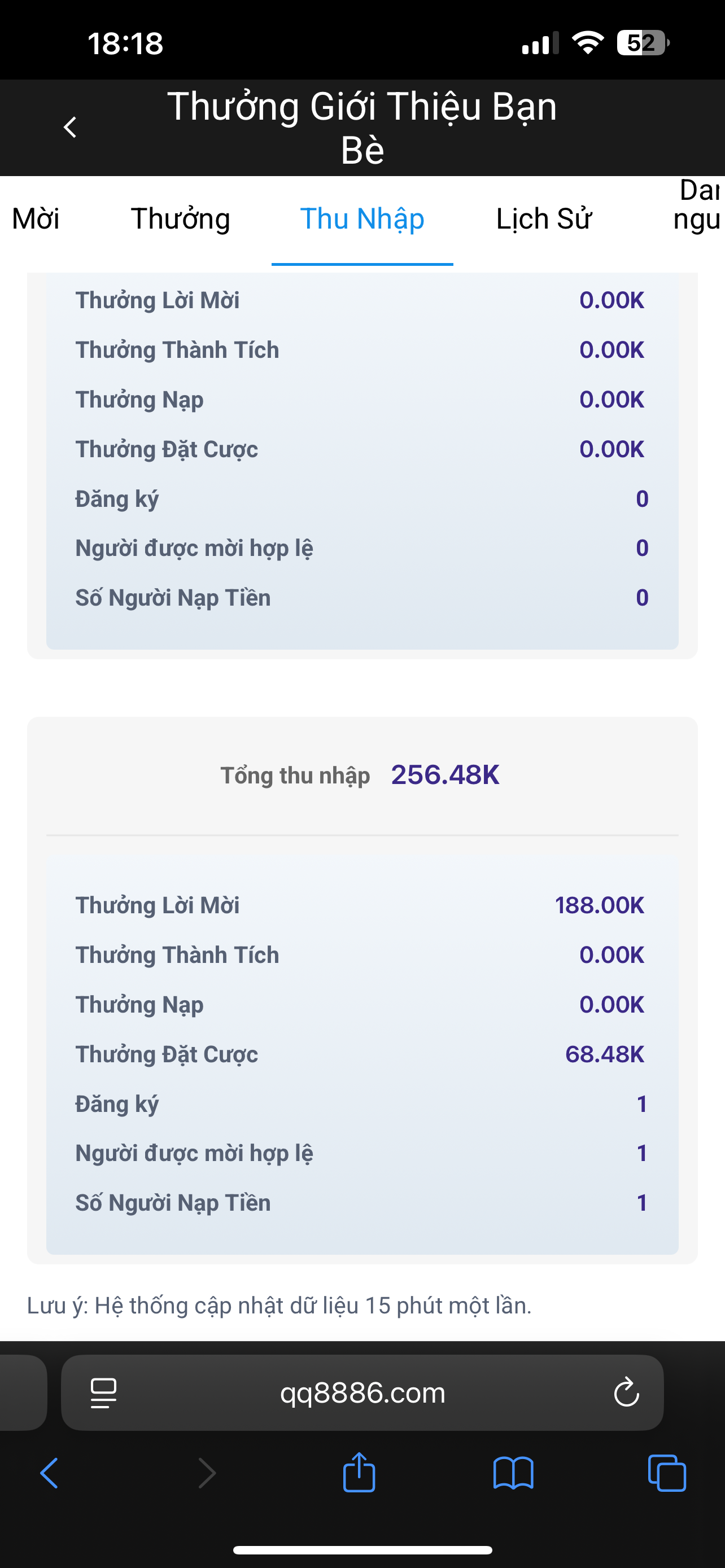The width and height of the screenshot is (725, 1568).
Task: Open Safari bookmarks book icon
Action: click(x=513, y=1474)
